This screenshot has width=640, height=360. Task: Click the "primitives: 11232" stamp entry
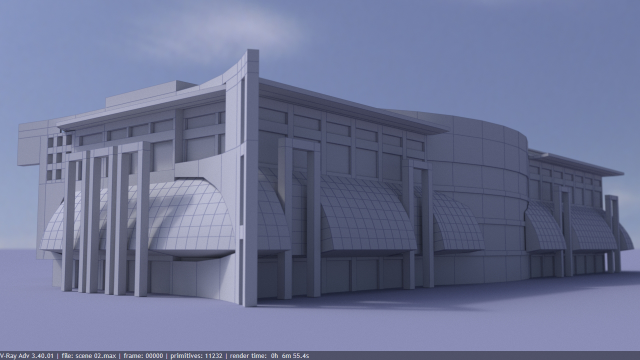tap(196, 356)
